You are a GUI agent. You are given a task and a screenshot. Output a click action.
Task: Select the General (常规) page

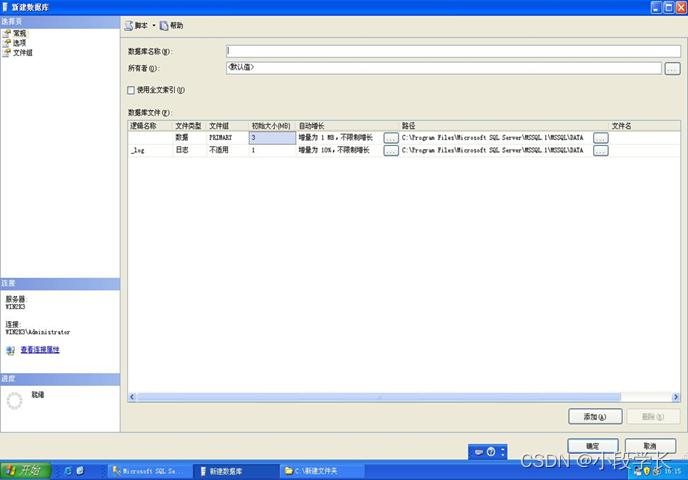point(19,33)
